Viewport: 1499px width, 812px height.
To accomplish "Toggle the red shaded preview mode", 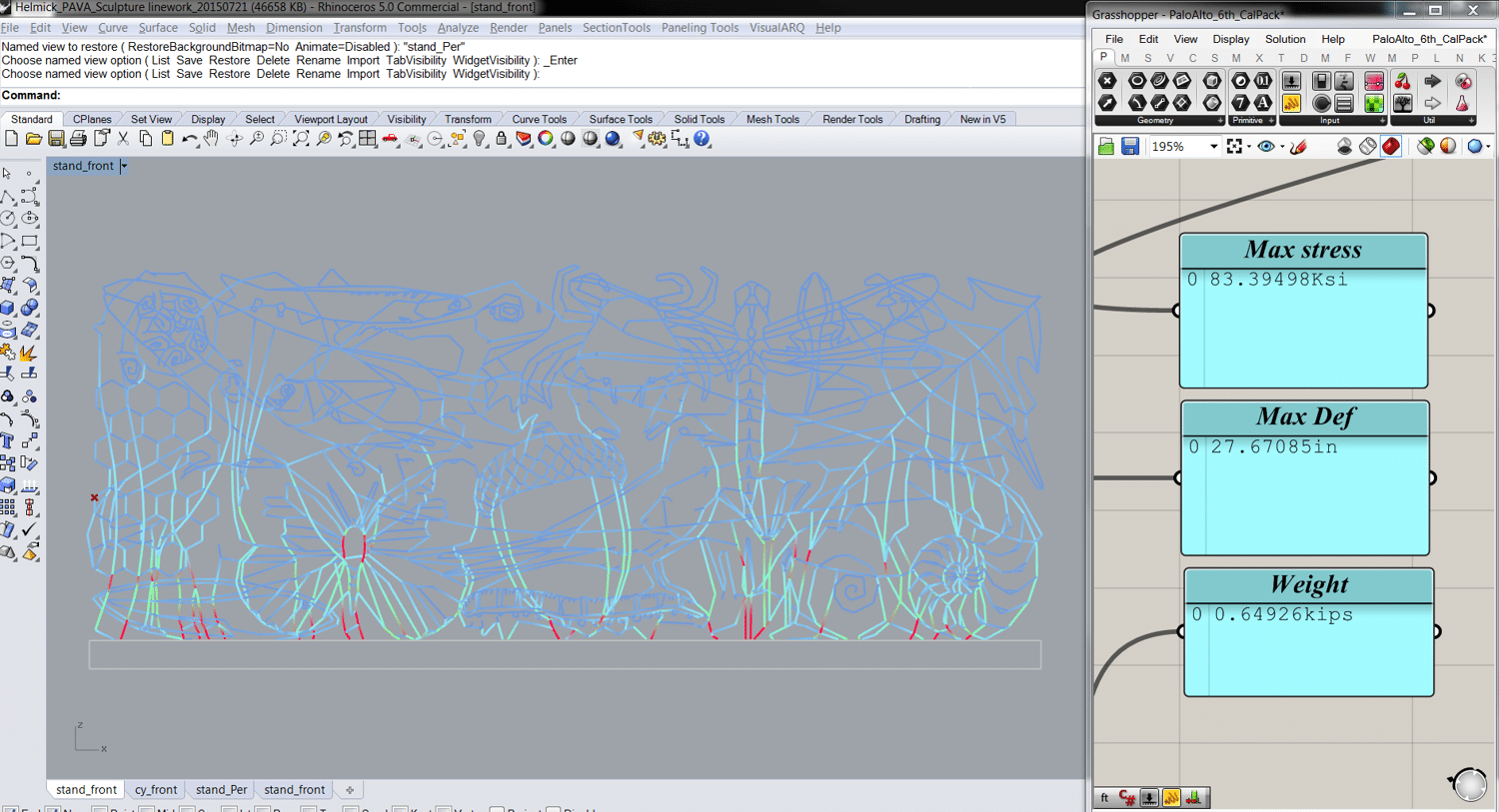I will 1390,147.
